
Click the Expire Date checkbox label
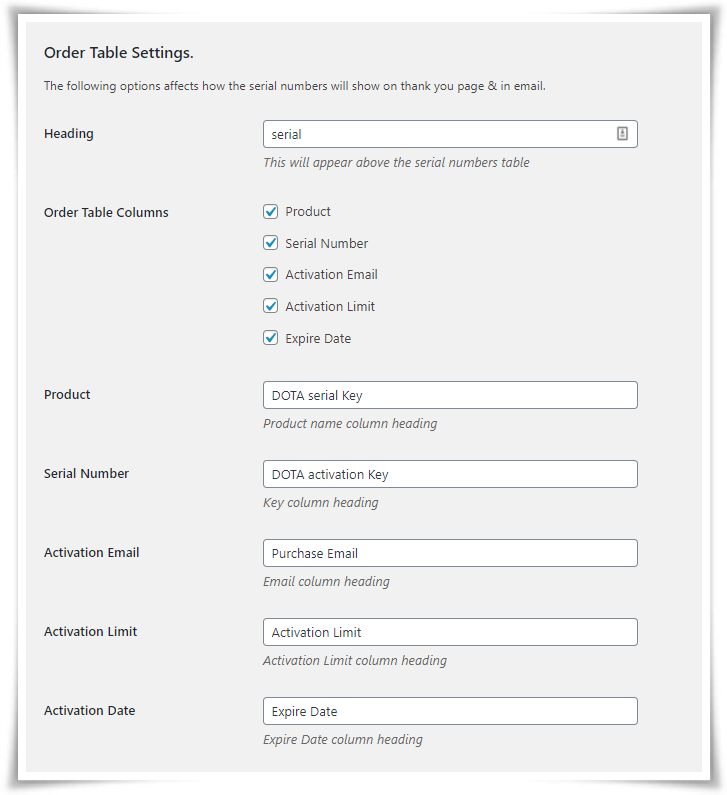[x=318, y=338]
